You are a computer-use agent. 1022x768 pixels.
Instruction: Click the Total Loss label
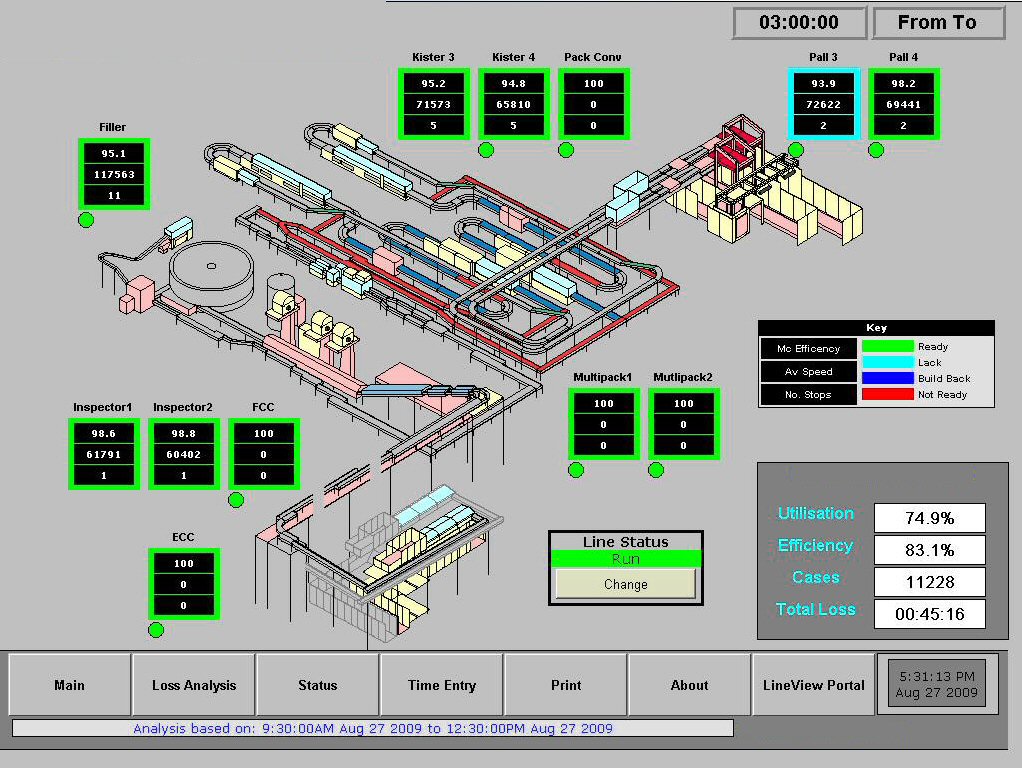(815, 609)
